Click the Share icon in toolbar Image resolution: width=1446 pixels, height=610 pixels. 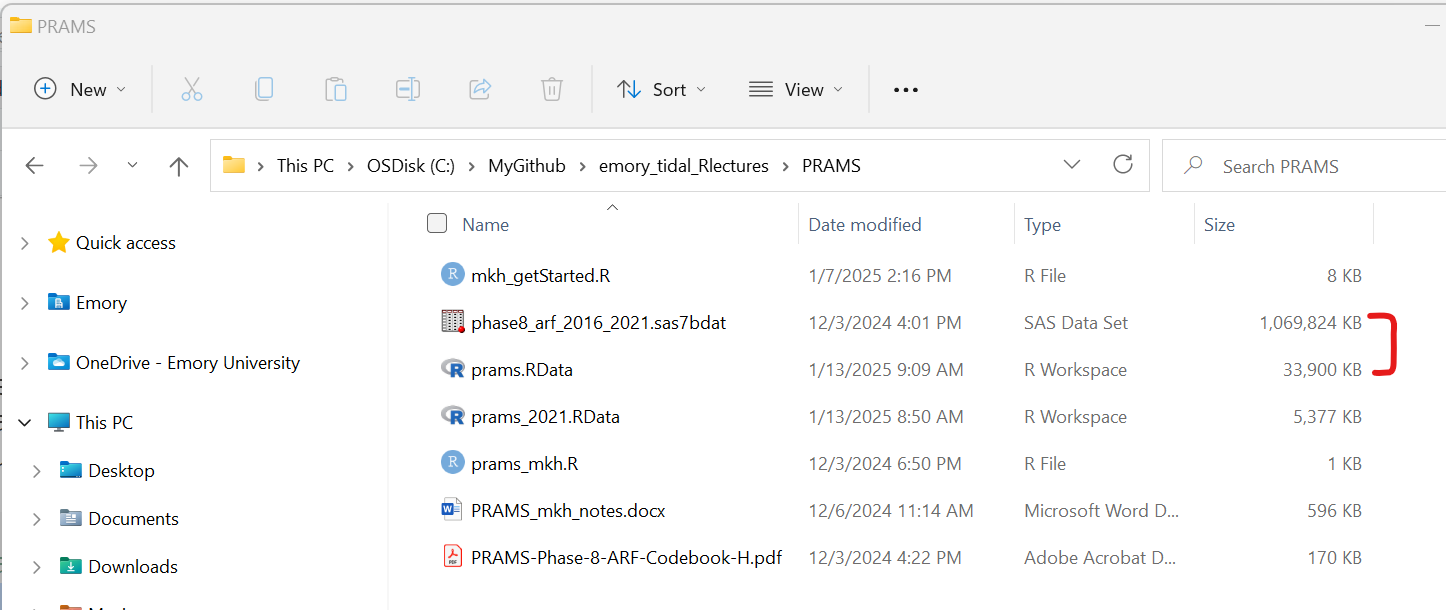(479, 89)
